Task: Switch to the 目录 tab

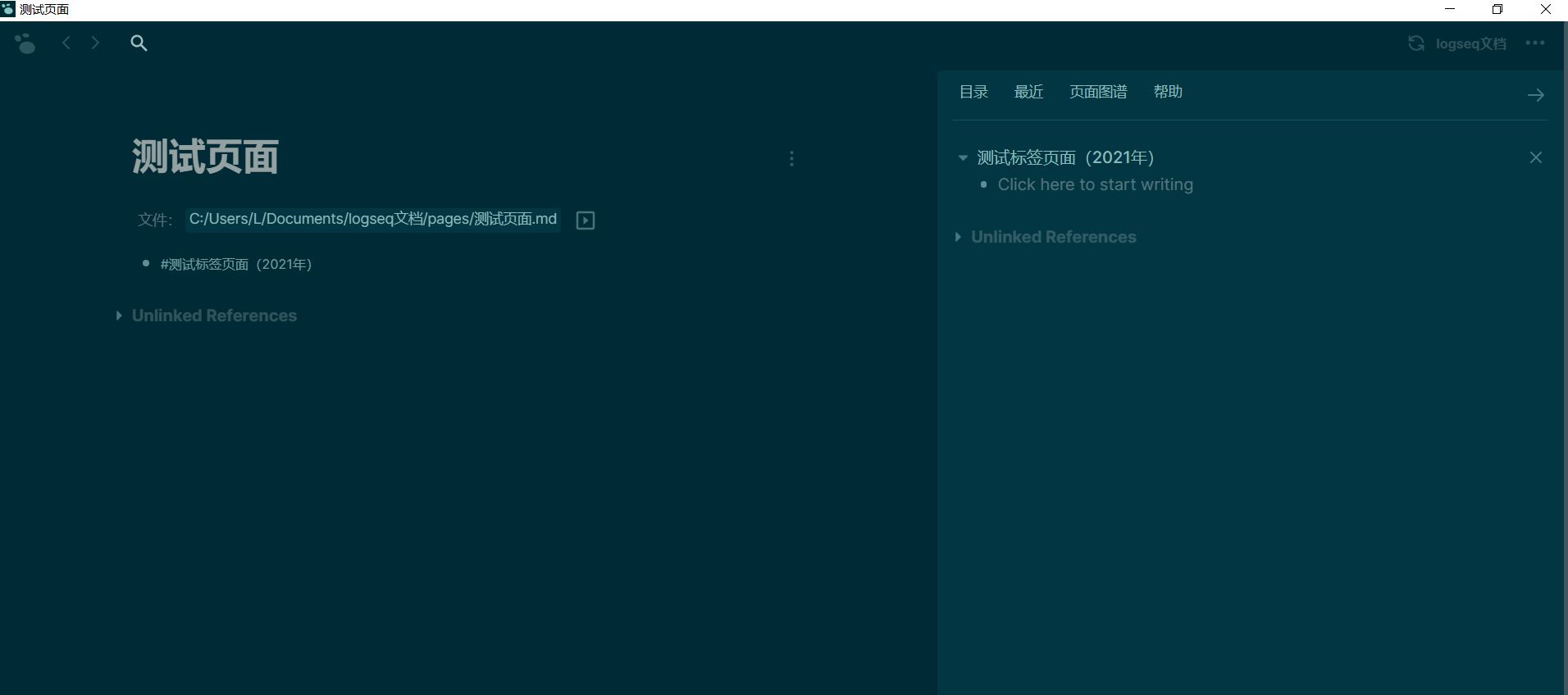Action: pos(973,92)
